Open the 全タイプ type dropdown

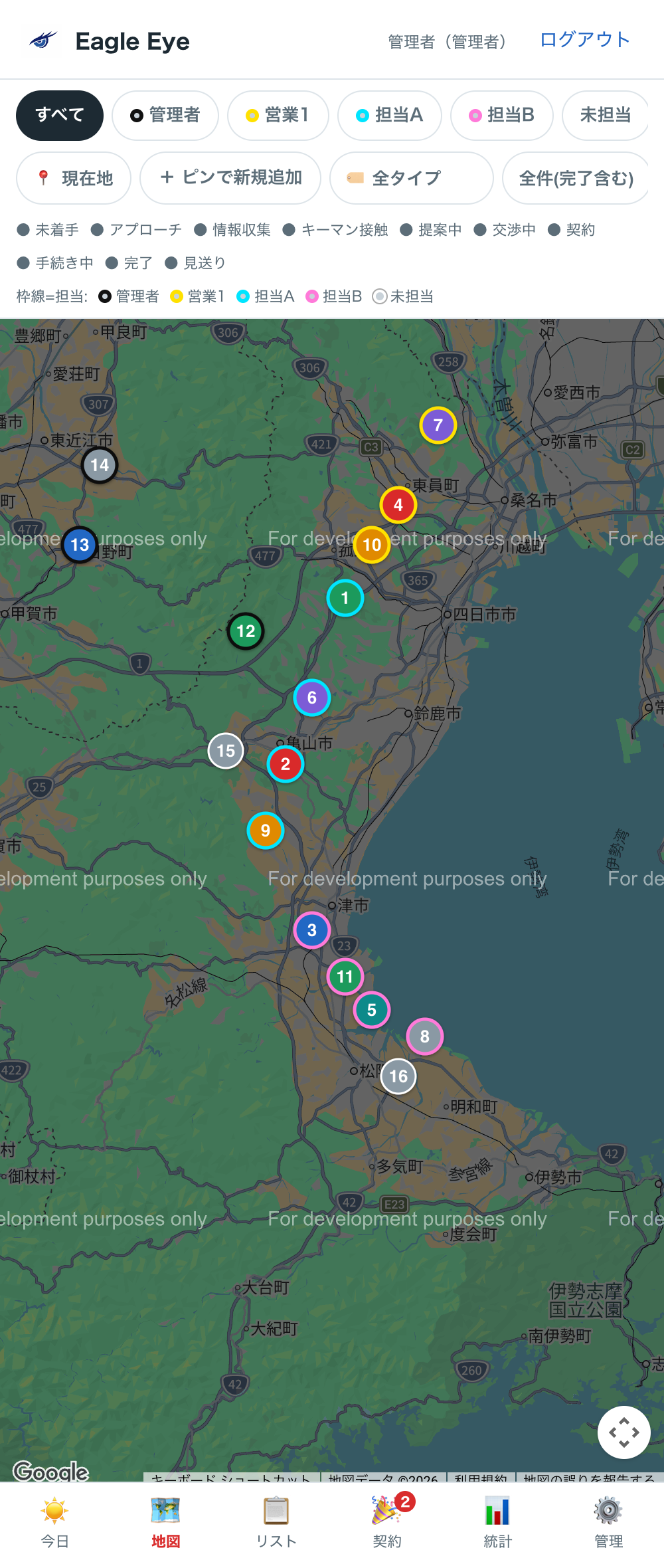tap(412, 178)
